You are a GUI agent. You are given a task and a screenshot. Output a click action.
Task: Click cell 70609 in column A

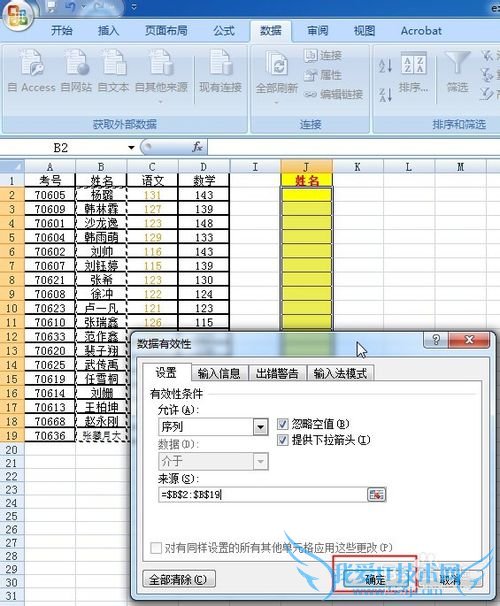[50, 209]
